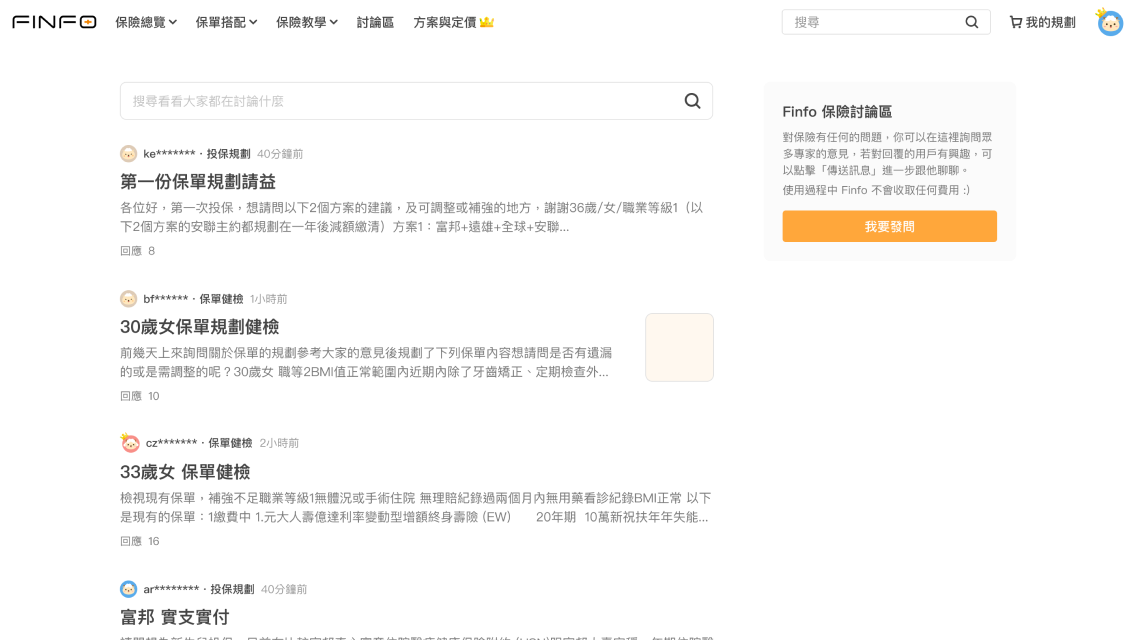Click the FINFO logo
The image size is (1136, 640).
54,22
